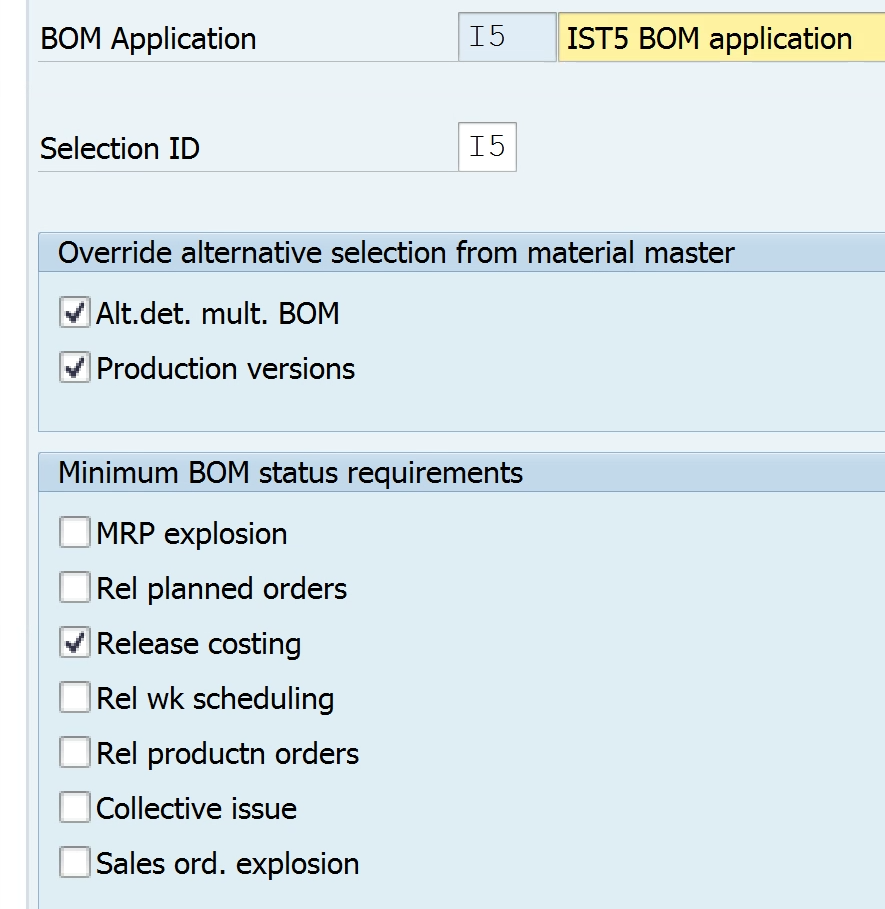This screenshot has width=885, height=909.
Task: Click the Release costing label text
Action: (x=199, y=644)
